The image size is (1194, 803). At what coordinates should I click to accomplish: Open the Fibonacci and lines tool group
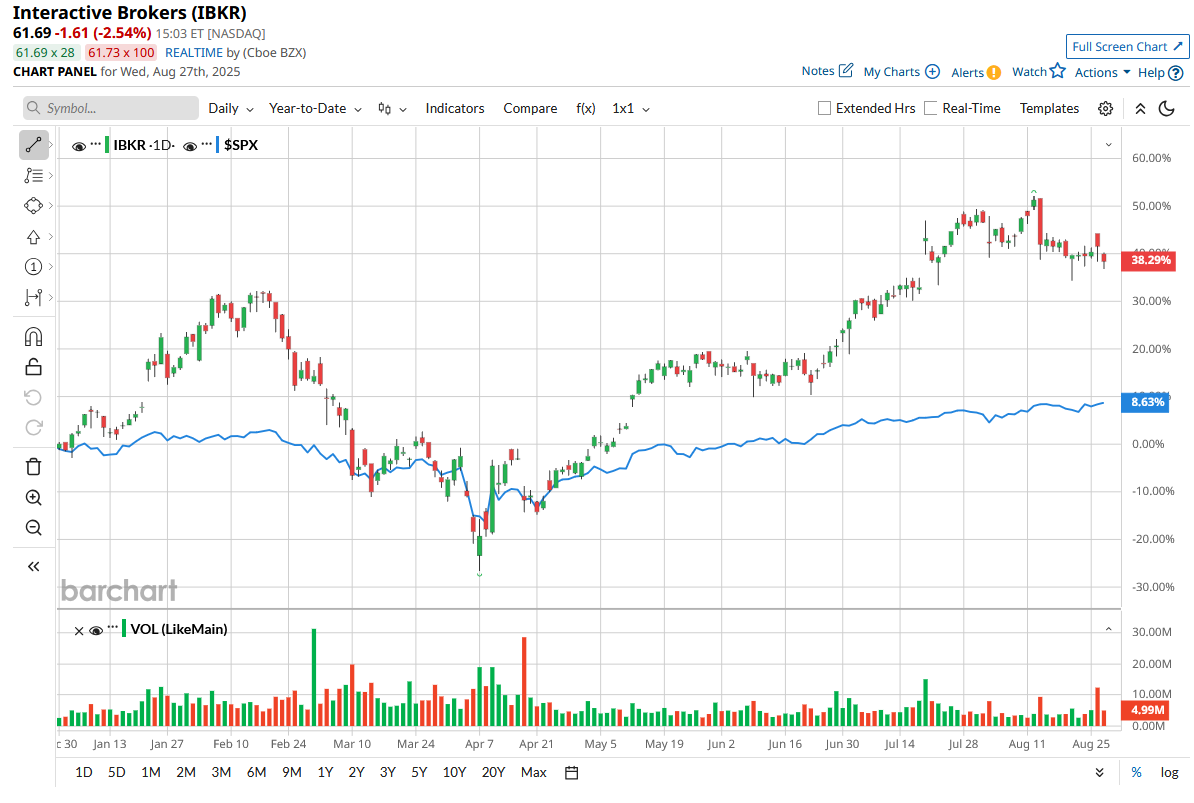coord(34,176)
